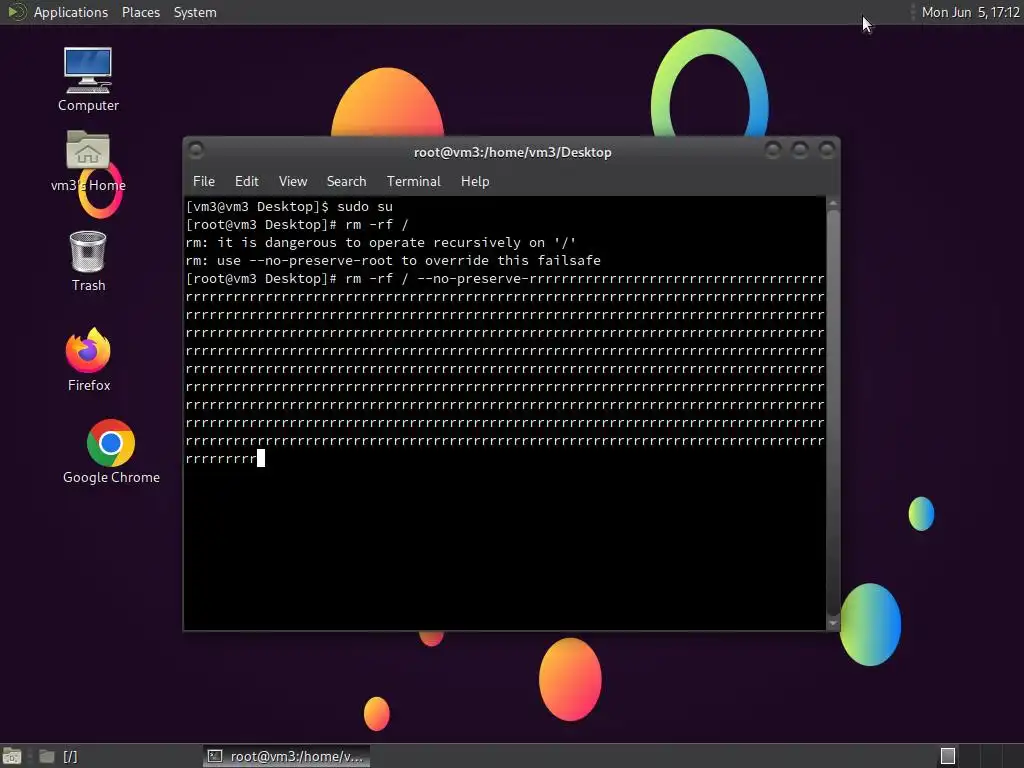This screenshot has width=1024, height=768.
Task: Close the terminal window
Action: click(x=827, y=151)
